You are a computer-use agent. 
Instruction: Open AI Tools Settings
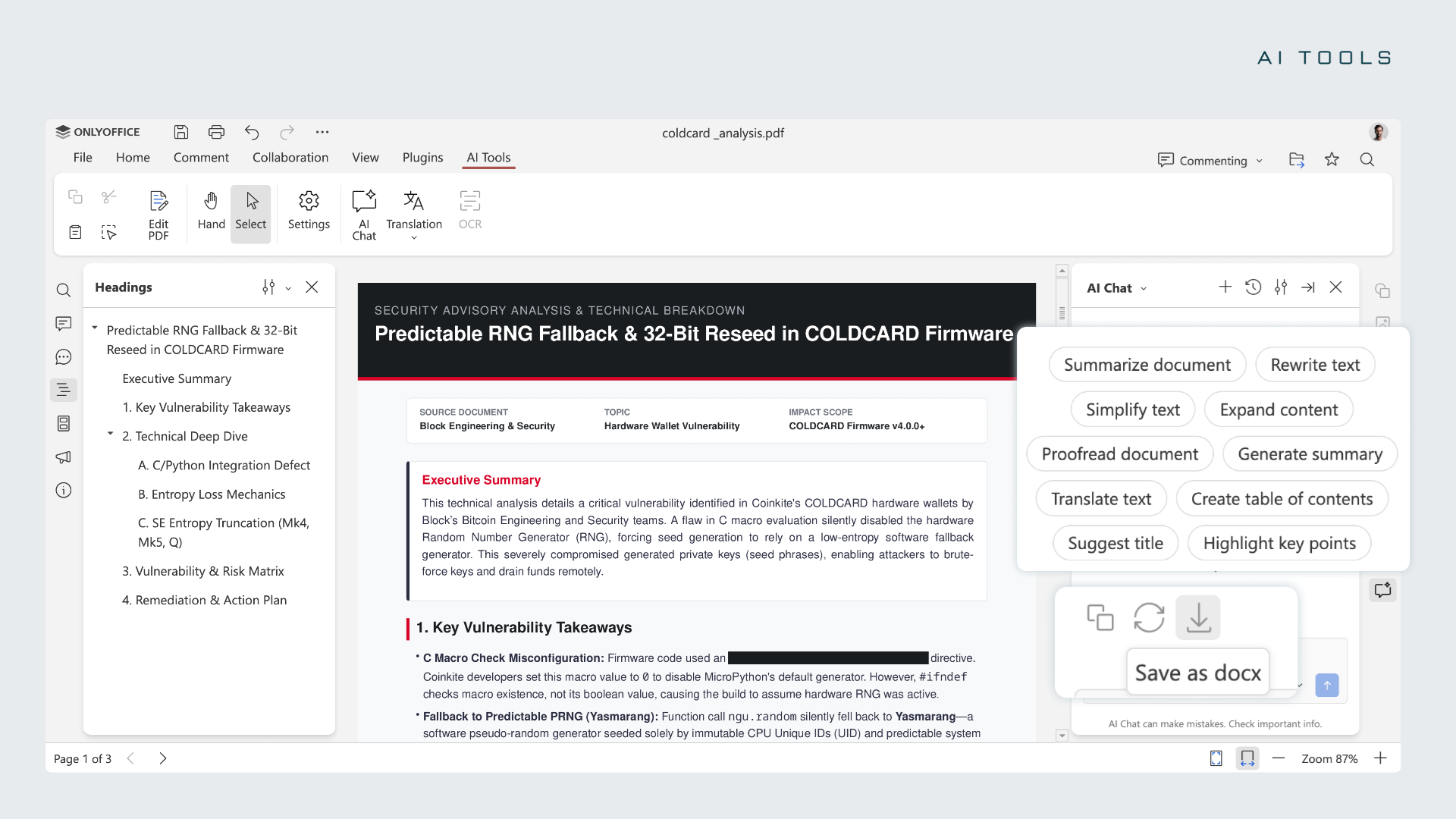(309, 211)
